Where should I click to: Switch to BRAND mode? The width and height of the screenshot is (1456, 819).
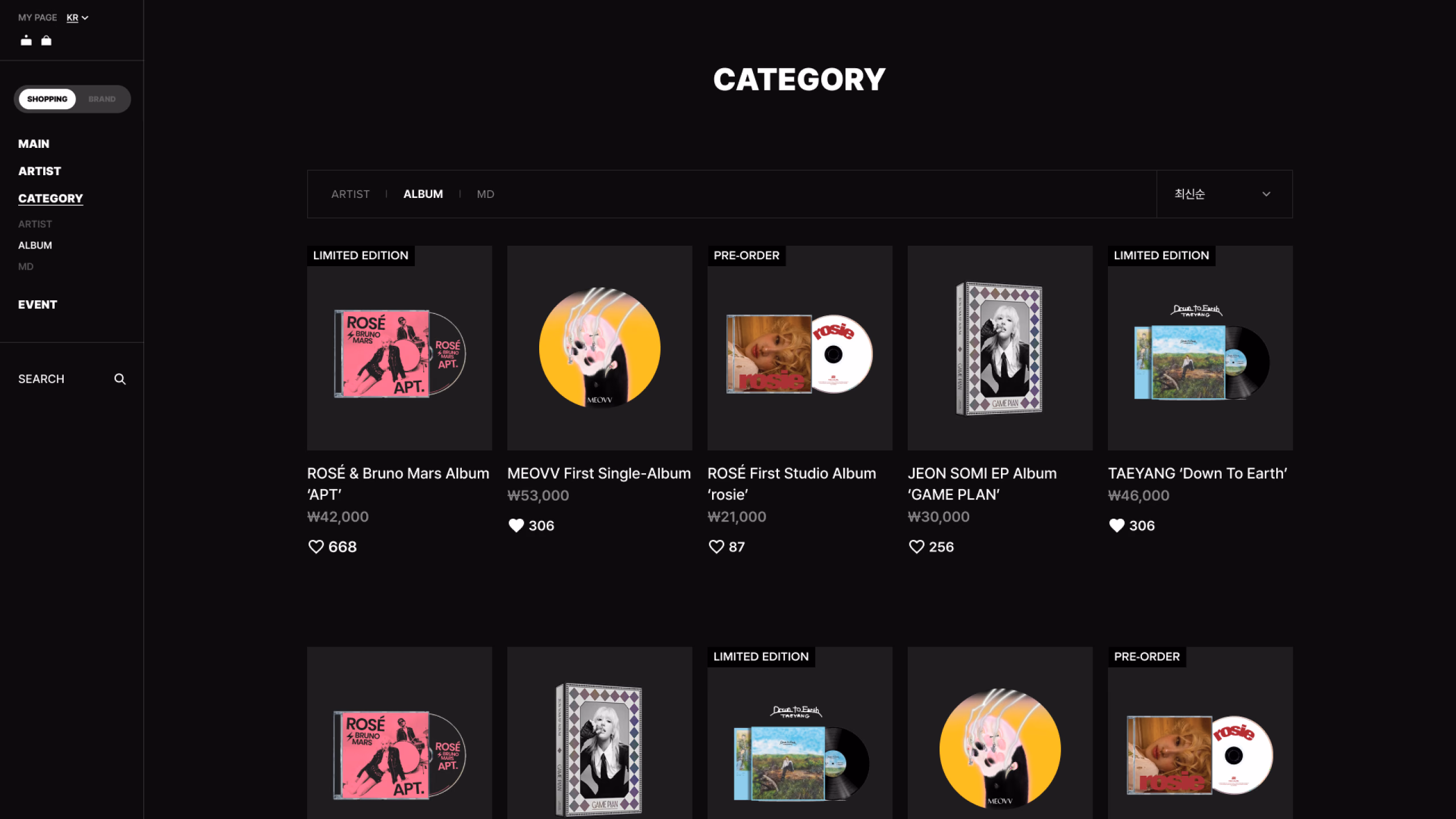(102, 99)
